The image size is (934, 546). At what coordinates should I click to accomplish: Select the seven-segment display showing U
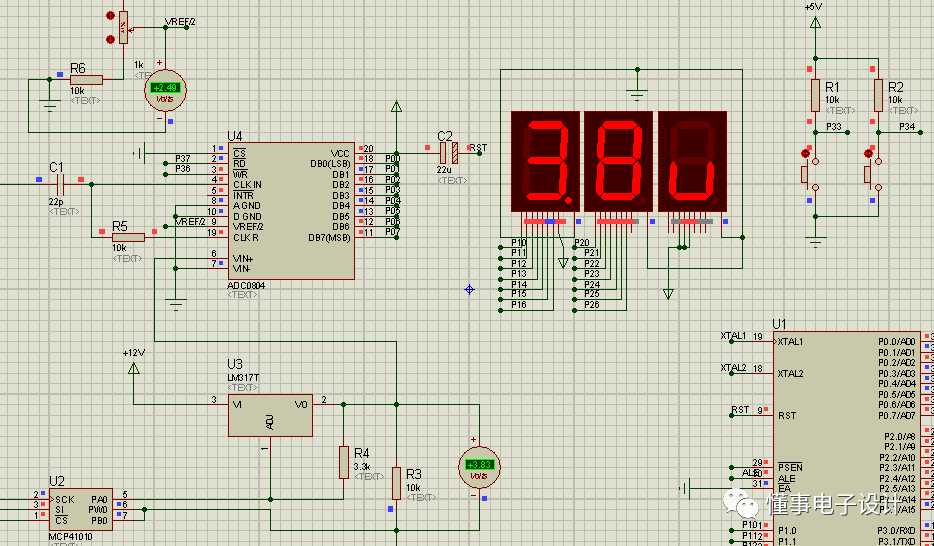click(692, 161)
